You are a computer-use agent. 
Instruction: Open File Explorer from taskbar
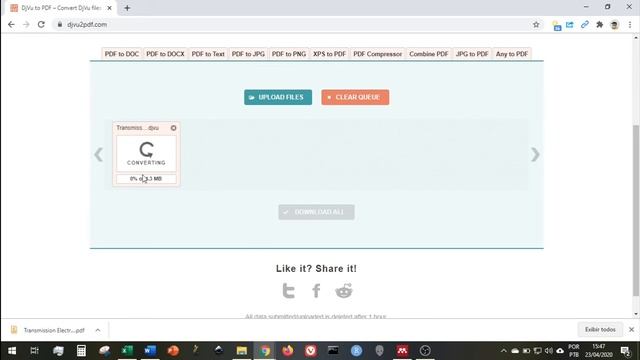[242, 351]
